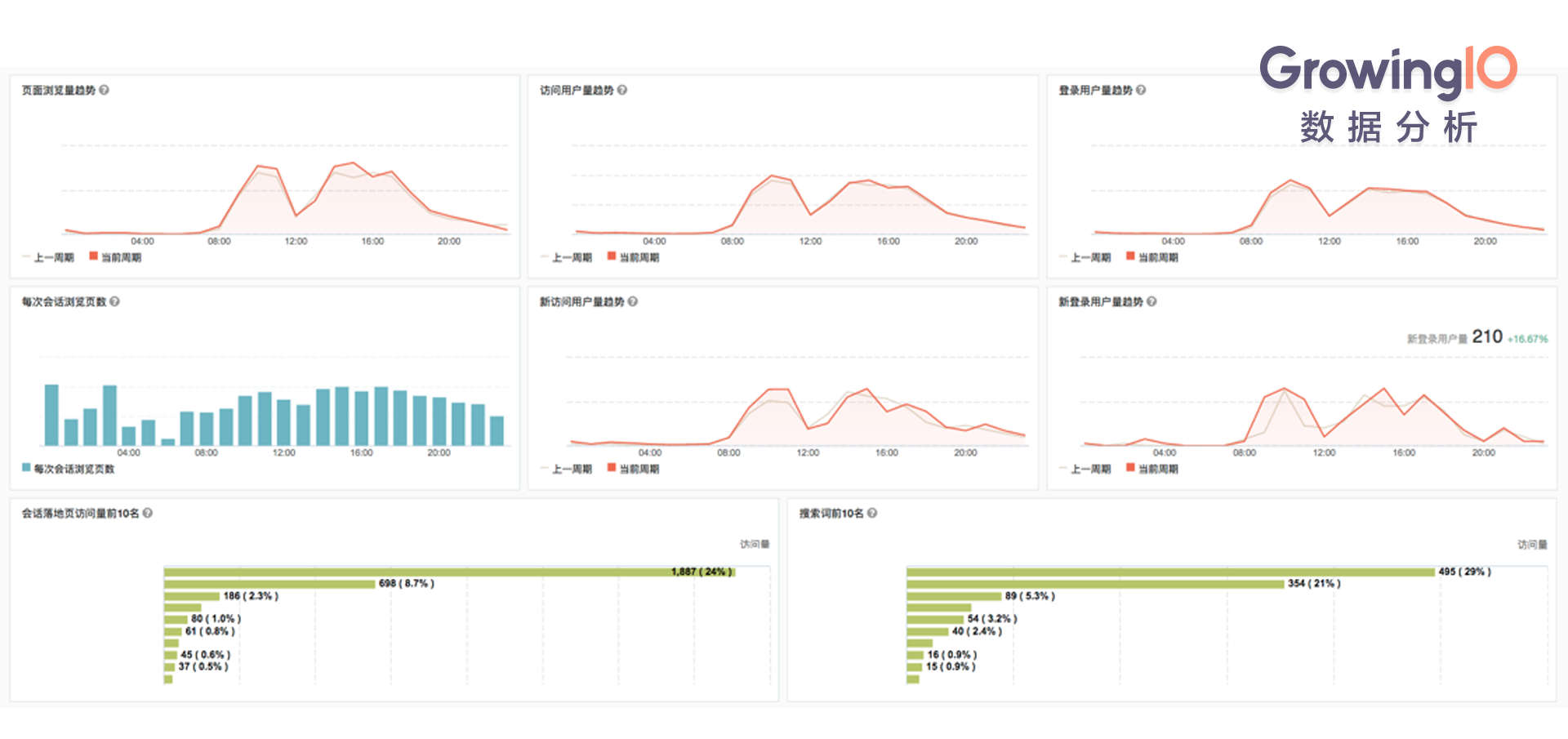The height and width of the screenshot is (739, 1568).
Task: Toggle 当前周期 legend in 页面浏览量趋势 chart
Action: (x=115, y=257)
